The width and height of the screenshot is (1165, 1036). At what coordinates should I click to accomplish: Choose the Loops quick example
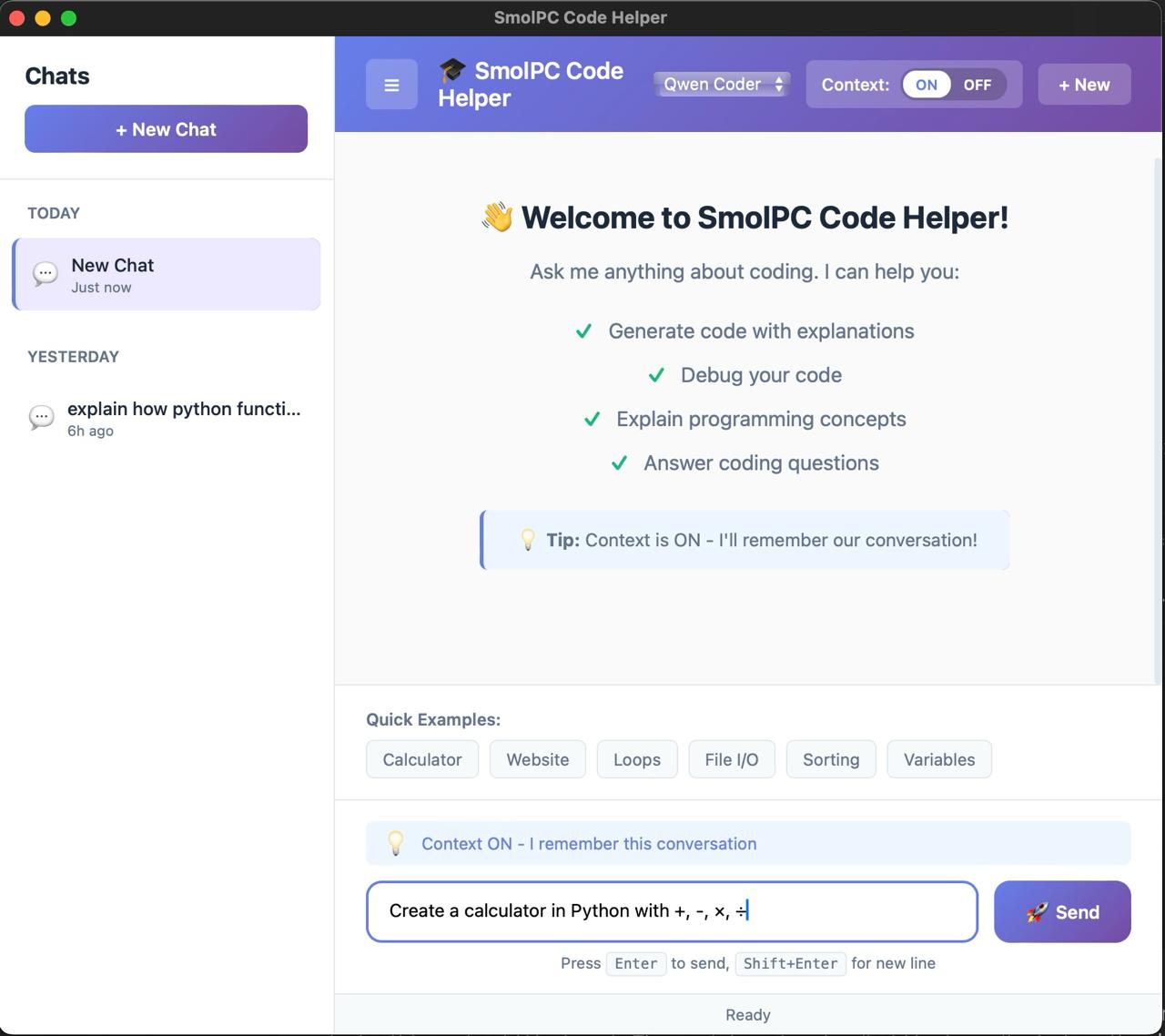[x=637, y=759]
